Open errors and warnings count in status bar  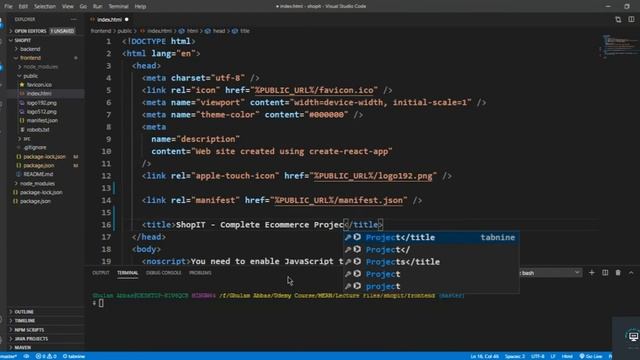(x=46, y=356)
